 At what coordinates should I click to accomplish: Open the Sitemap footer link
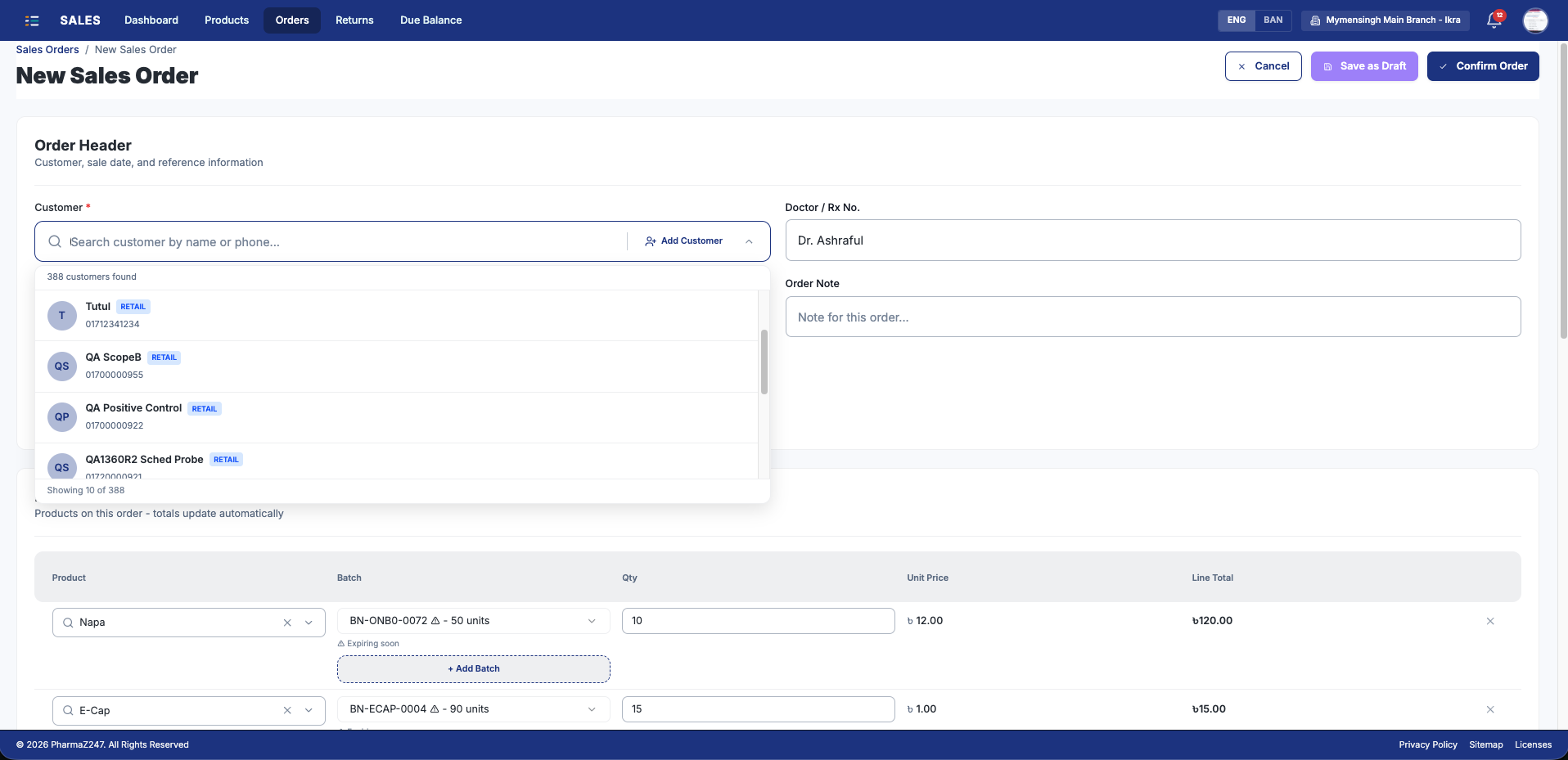[x=1486, y=745]
